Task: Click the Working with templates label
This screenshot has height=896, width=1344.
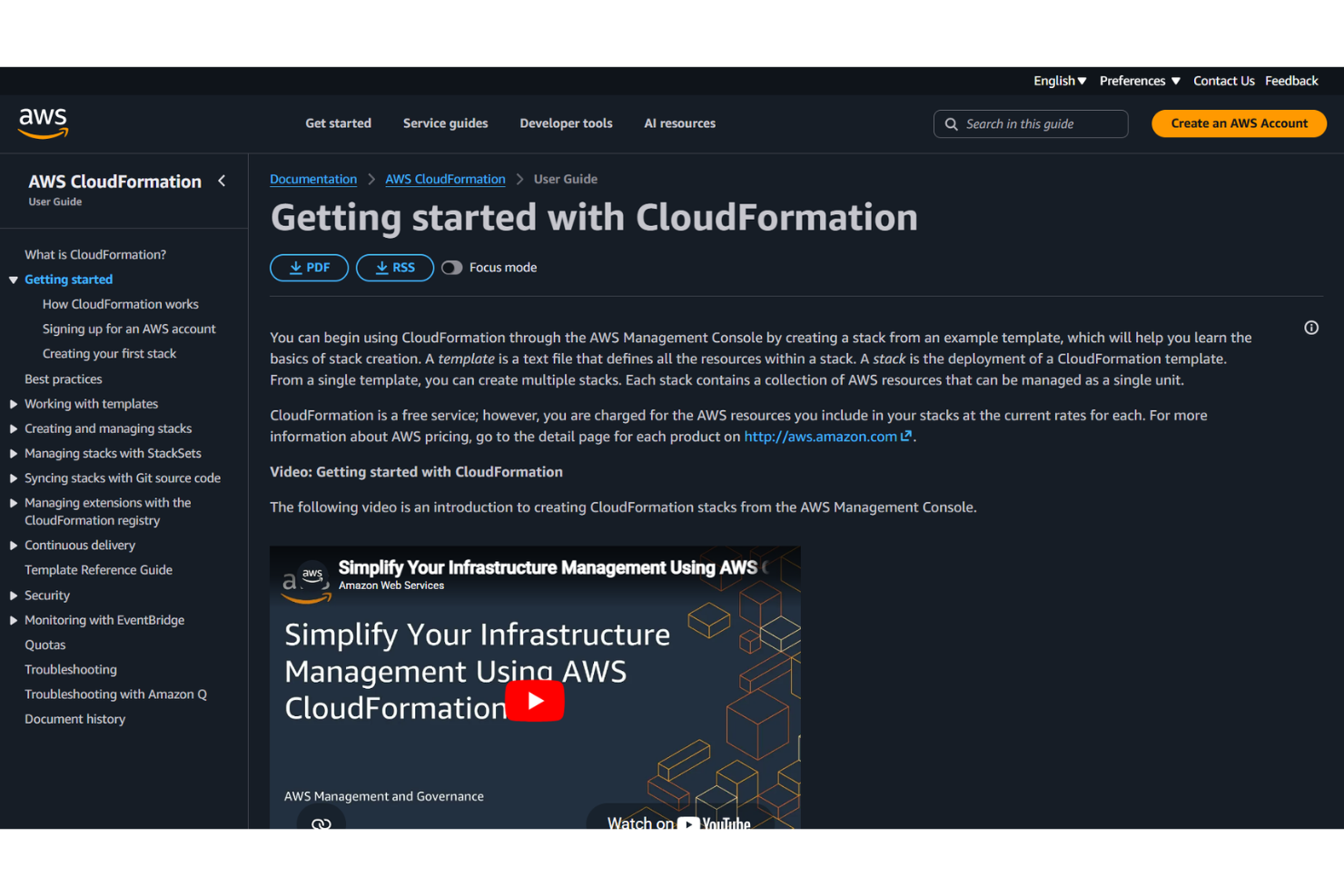Action: click(91, 404)
